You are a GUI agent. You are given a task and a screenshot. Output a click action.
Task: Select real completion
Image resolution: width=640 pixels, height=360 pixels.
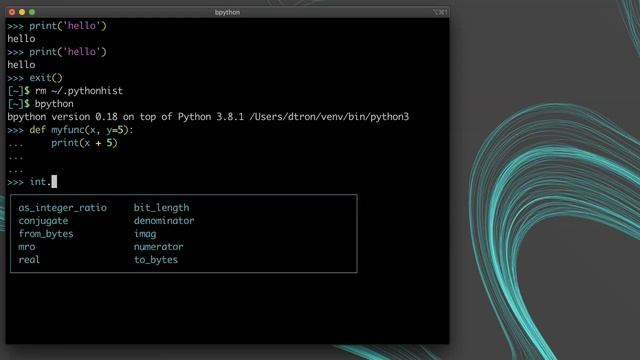click(29, 260)
